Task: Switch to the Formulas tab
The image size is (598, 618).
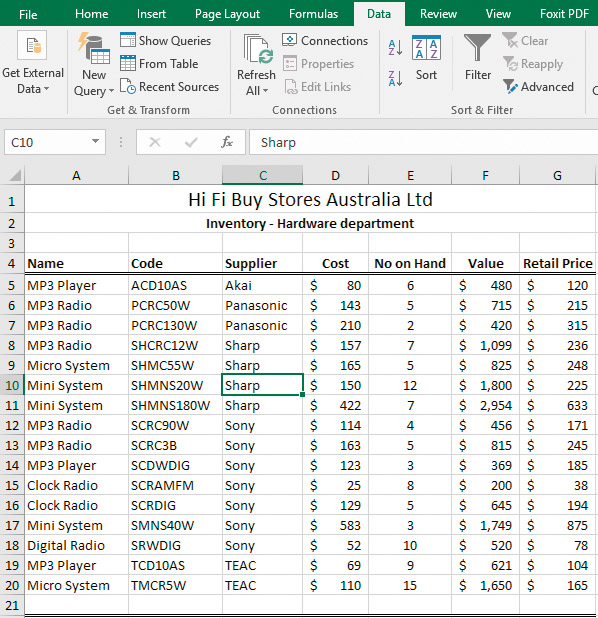Action: pos(313,14)
